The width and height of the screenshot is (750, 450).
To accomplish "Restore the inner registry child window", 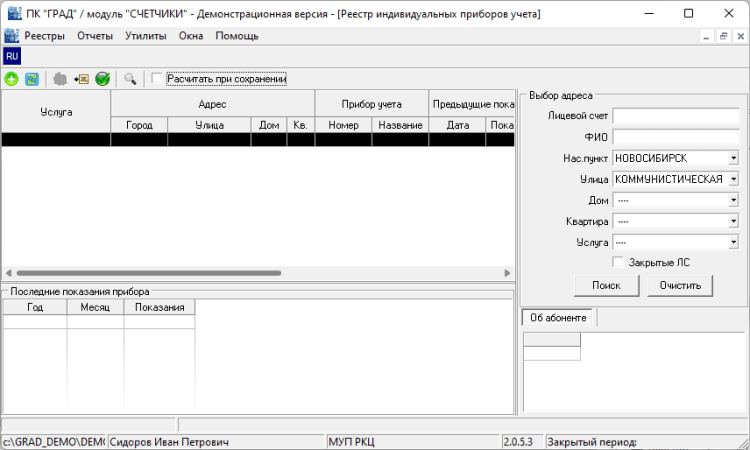I will coord(723,36).
